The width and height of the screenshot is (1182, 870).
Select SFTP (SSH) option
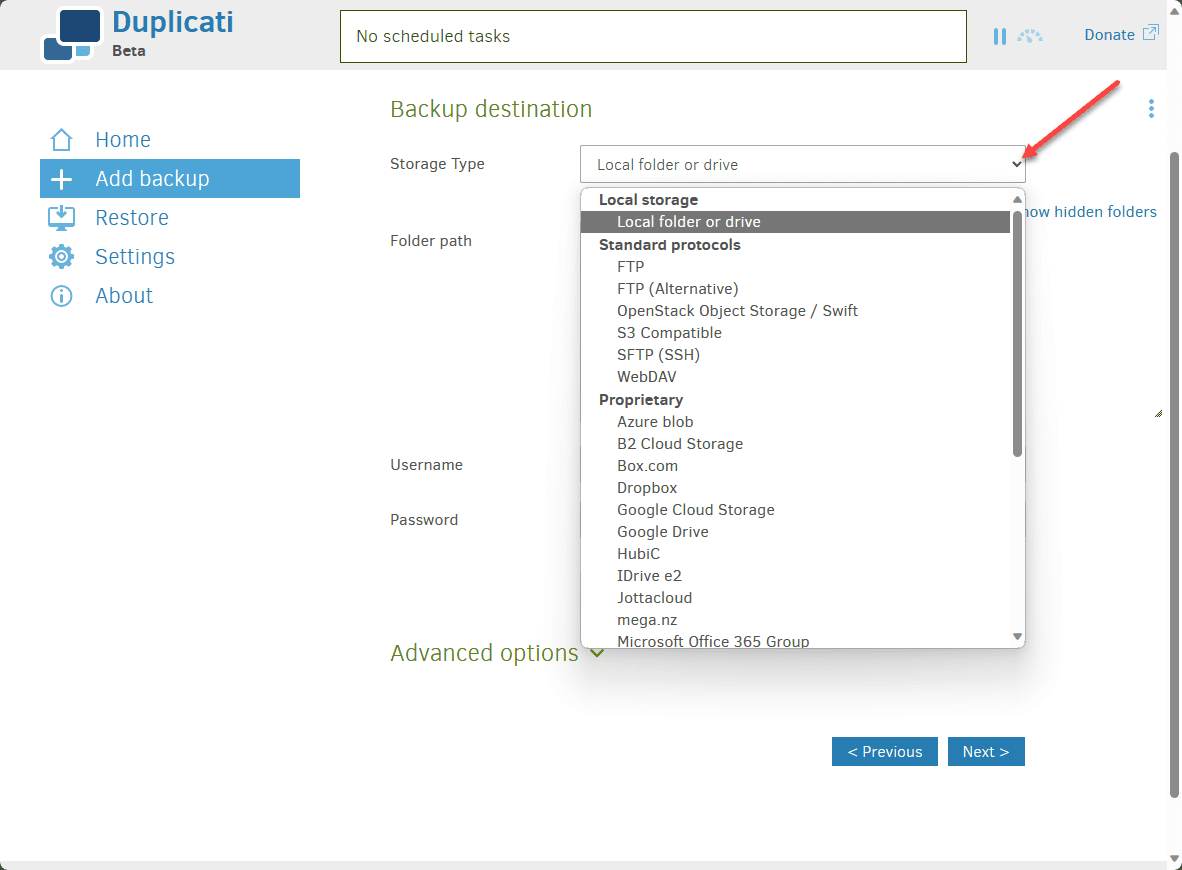coord(795,354)
